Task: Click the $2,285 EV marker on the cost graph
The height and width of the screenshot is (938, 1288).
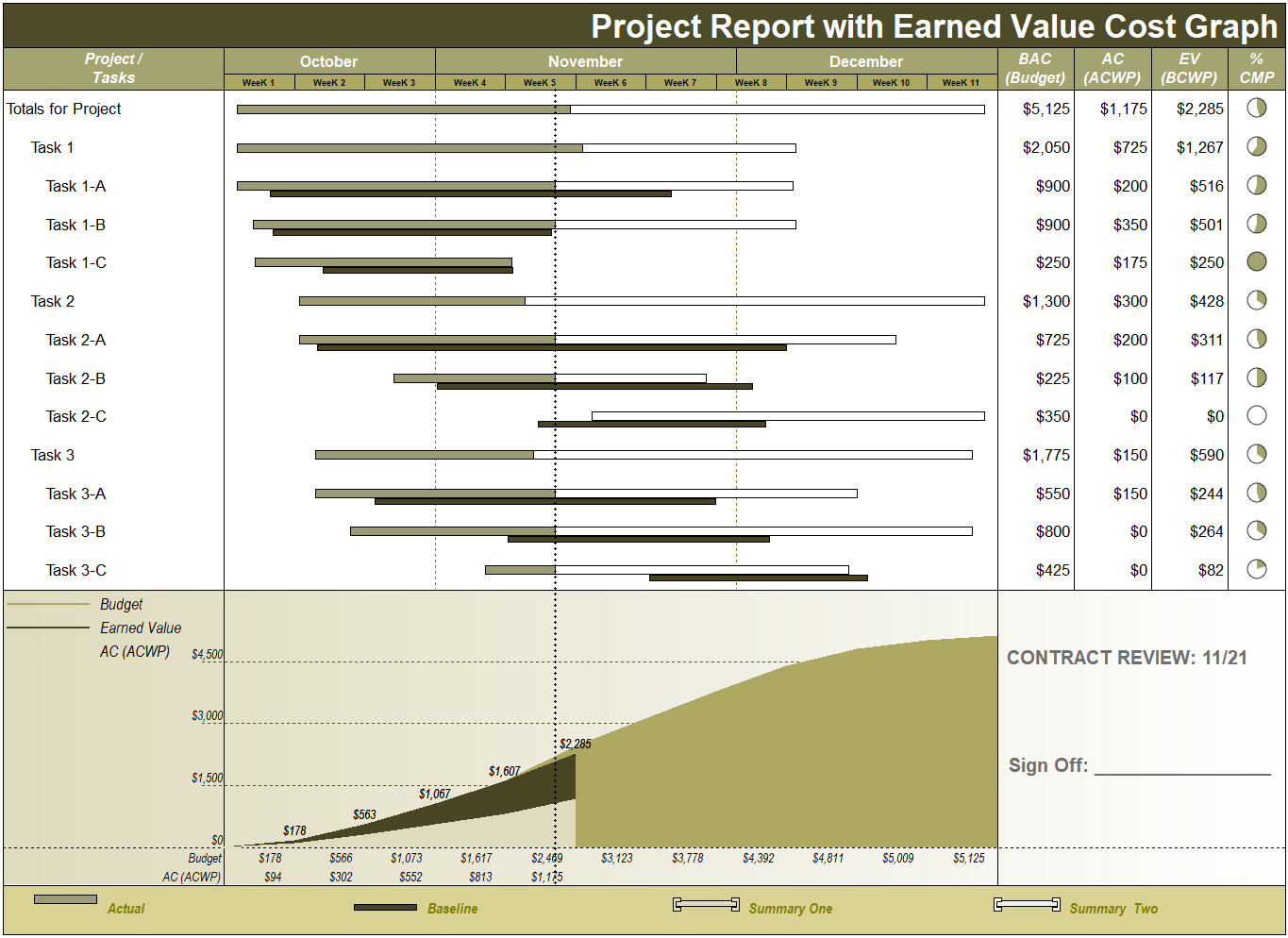Action: point(574,744)
